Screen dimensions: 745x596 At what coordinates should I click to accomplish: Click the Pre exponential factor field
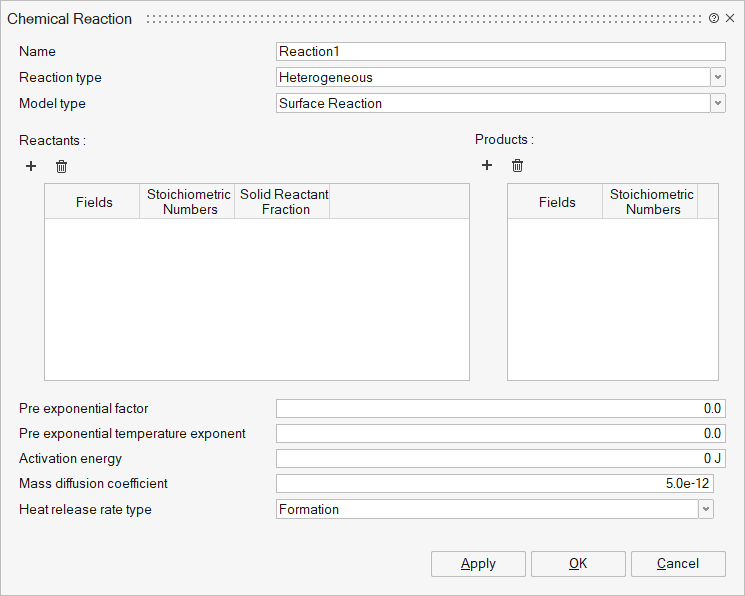(x=500, y=408)
